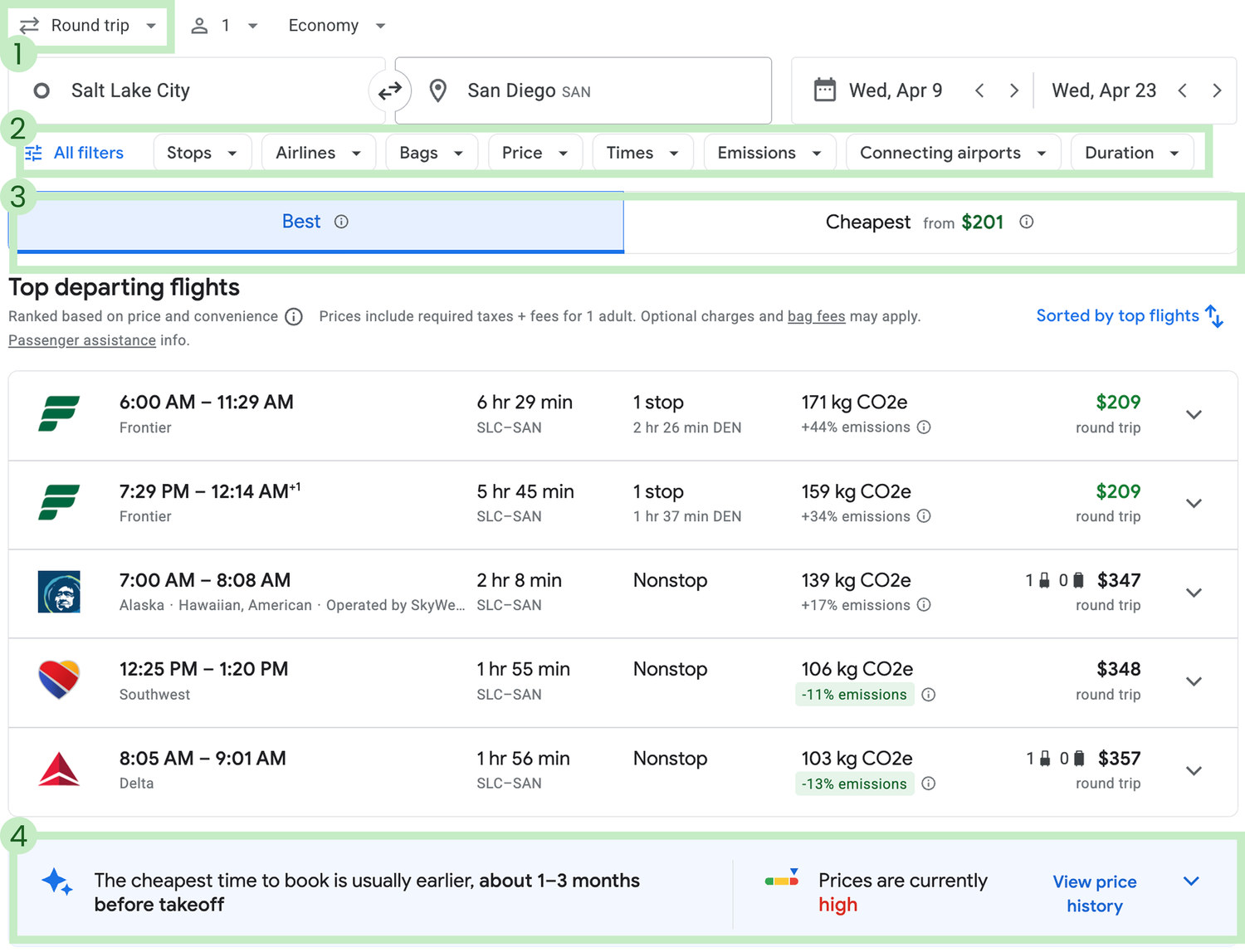Expand the 6:00 AM Frontier flight
This screenshot has width=1245, height=952.
[x=1194, y=415]
